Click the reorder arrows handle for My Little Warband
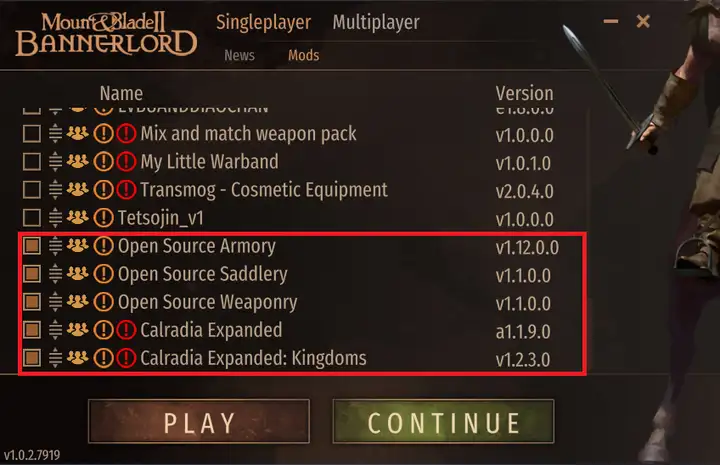720x465 pixels. coord(55,162)
